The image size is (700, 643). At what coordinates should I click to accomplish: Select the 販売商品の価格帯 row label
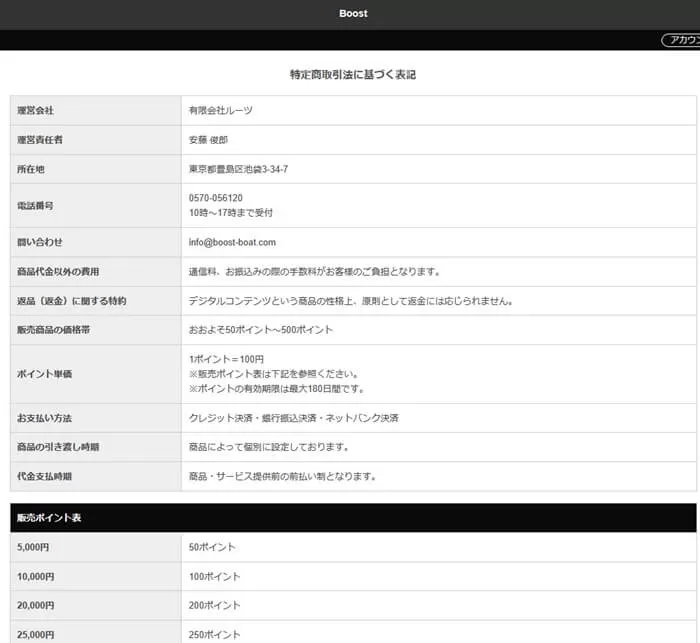click(54, 330)
